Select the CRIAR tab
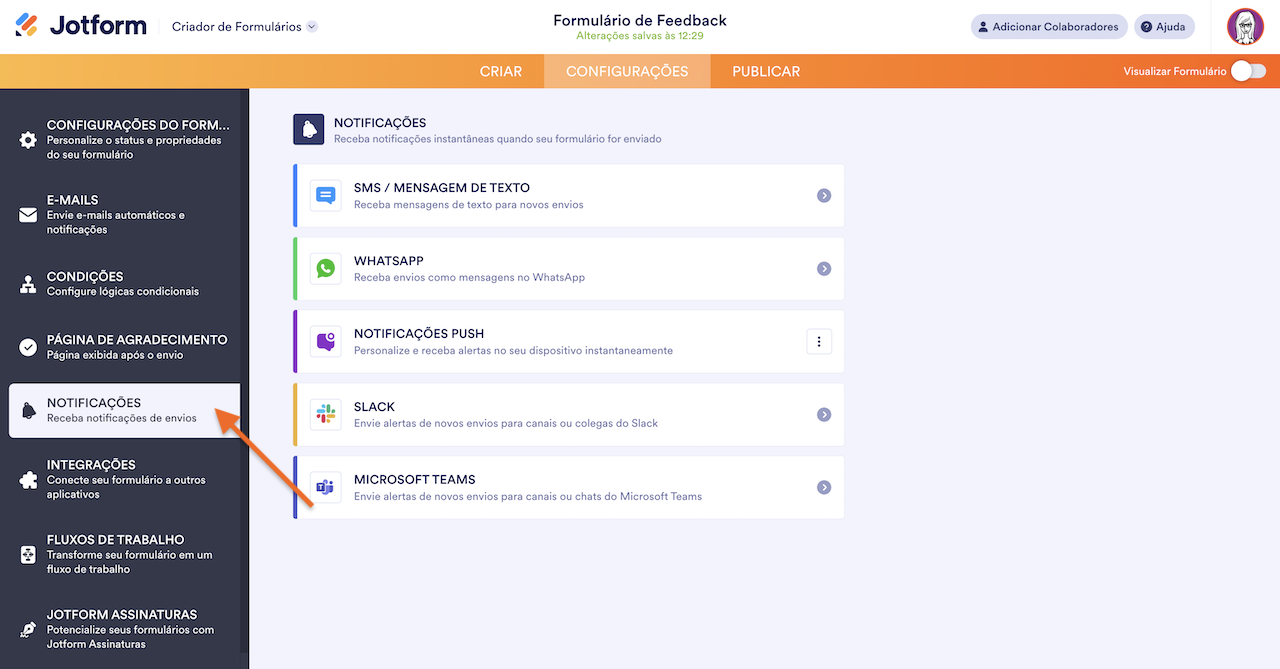Viewport: 1280px width, 669px height. click(501, 71)
